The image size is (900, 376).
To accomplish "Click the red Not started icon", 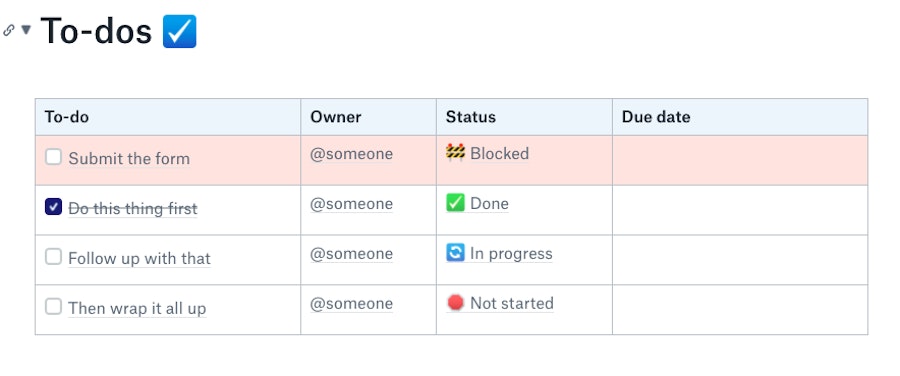I will [x=455, y=303].
